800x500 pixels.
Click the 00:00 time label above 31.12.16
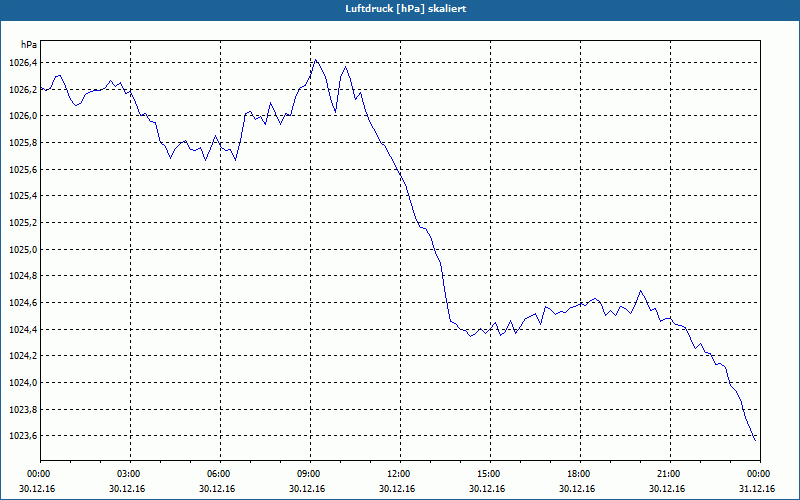758,474
